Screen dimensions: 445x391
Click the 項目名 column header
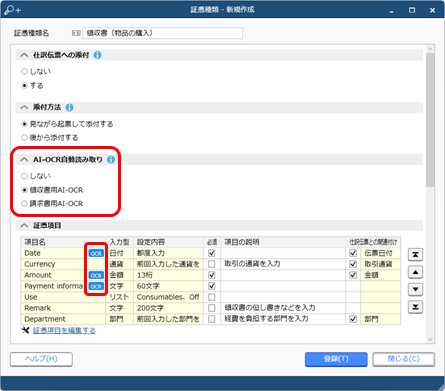tap(63, 242)
